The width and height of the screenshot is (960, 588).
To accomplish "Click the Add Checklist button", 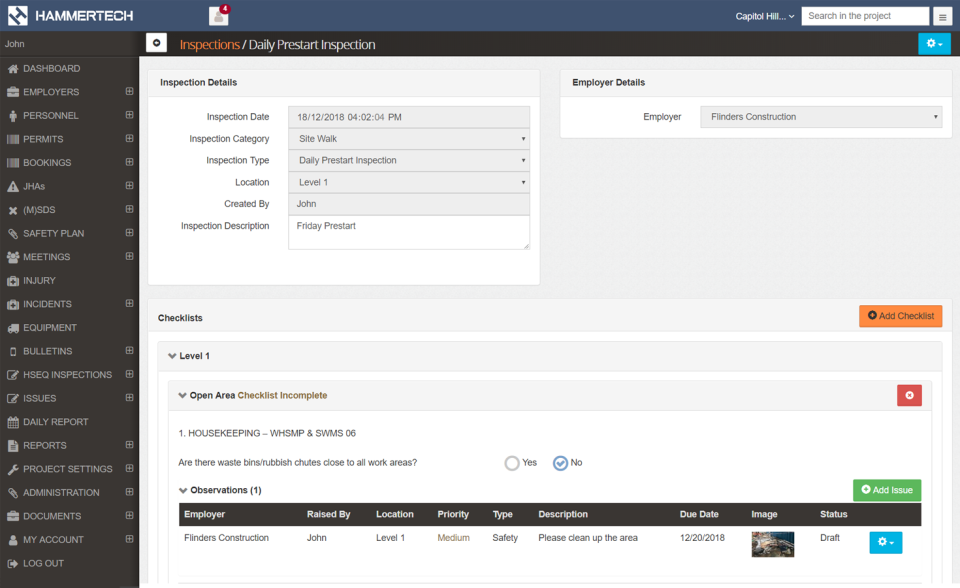I will point(901,316).
